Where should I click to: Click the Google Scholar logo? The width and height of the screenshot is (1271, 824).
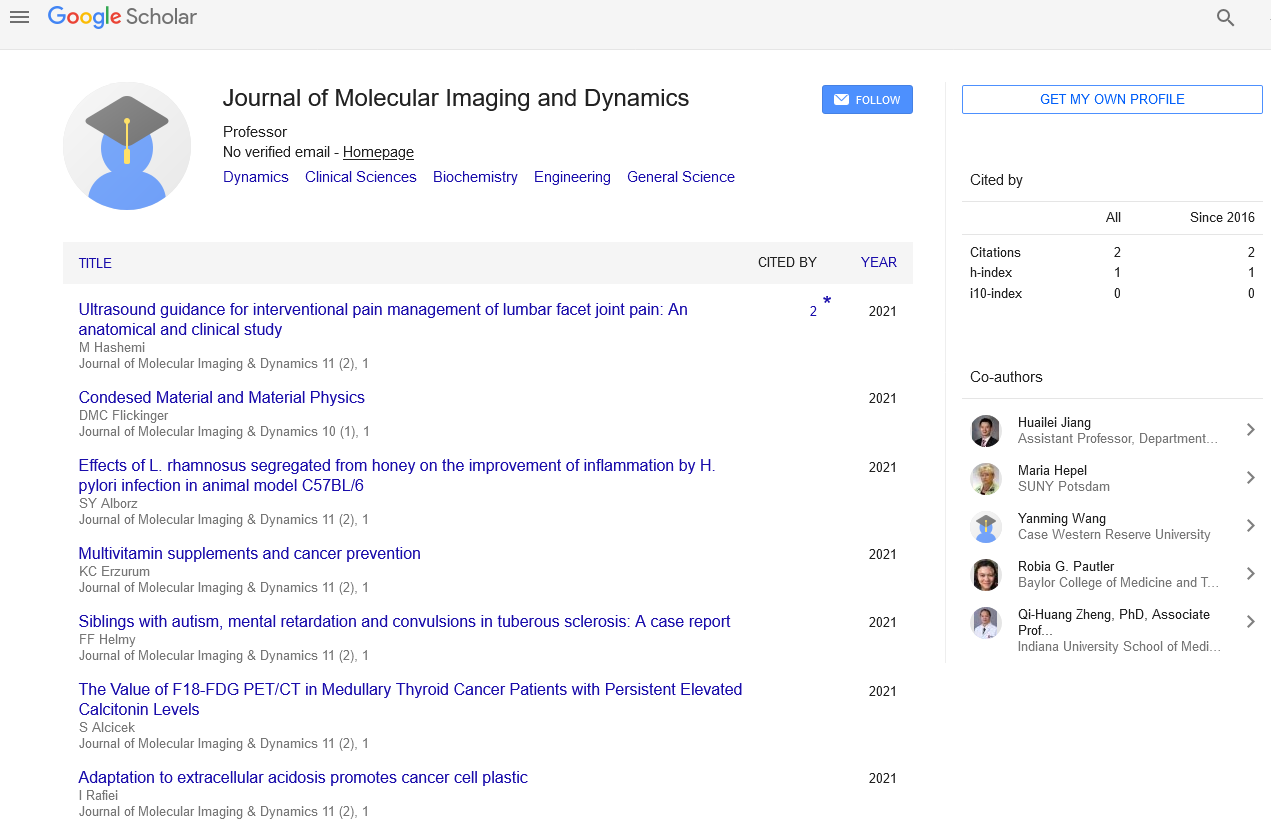point(122,17)
